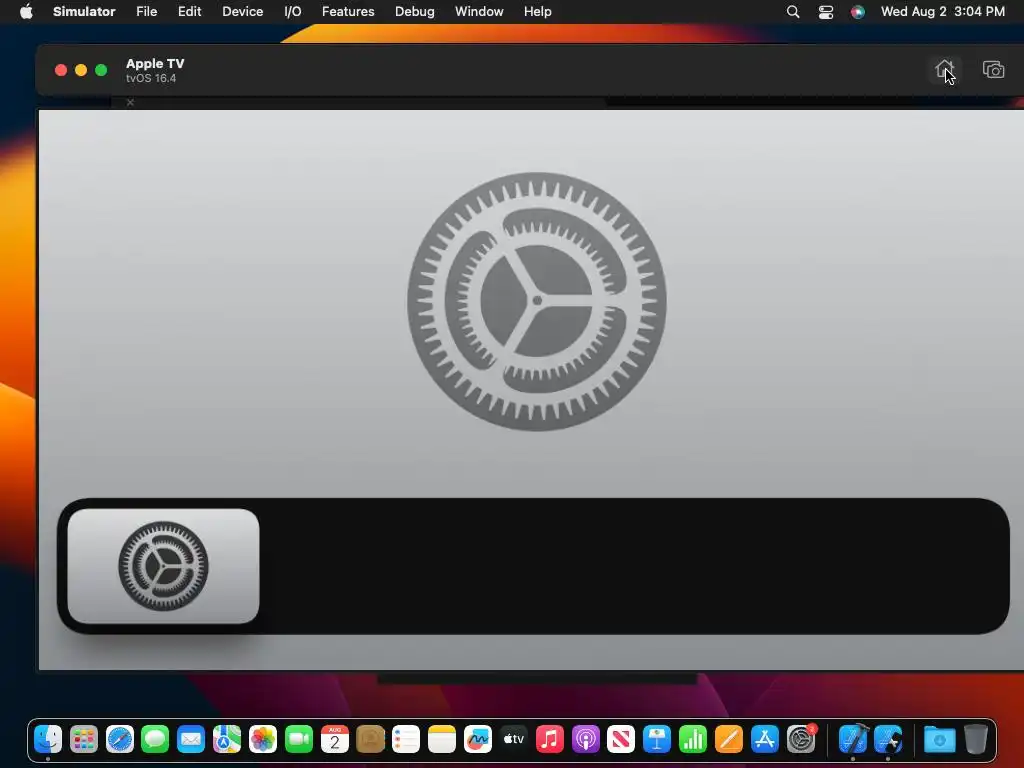Take a screenshot with the camera icon
The image size is (1024, 768).
(x=993, y=69)
